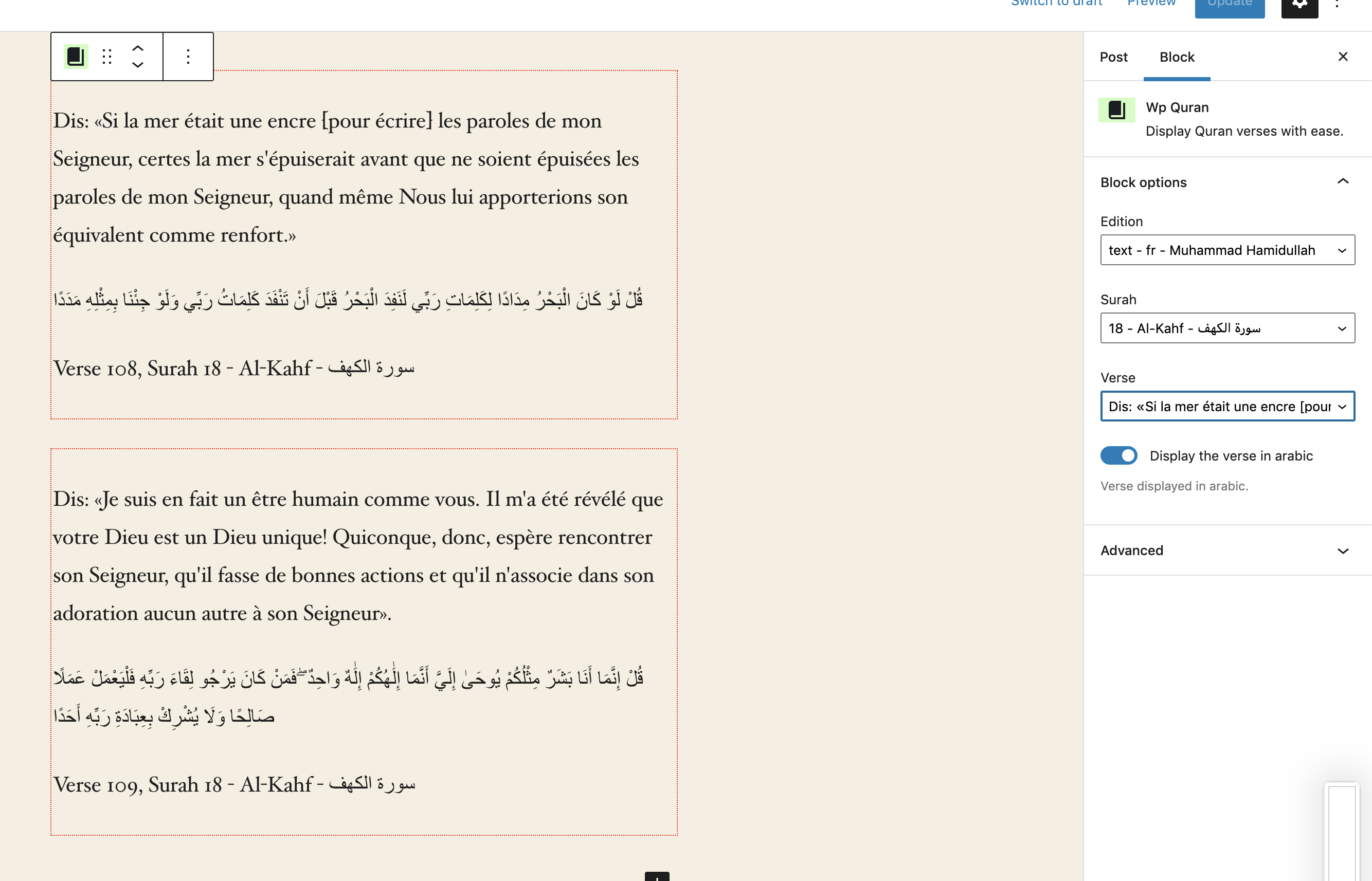1372x881 pixels.
Task: Close the Block settings panel
Action: coord(1344,57)
